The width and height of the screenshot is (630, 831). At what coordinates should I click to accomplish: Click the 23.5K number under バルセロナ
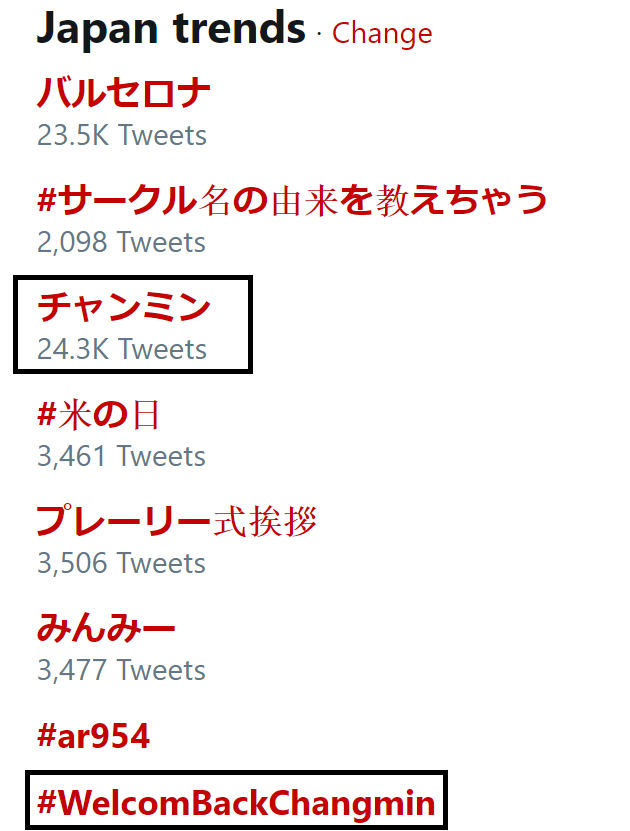click(73, 135)
